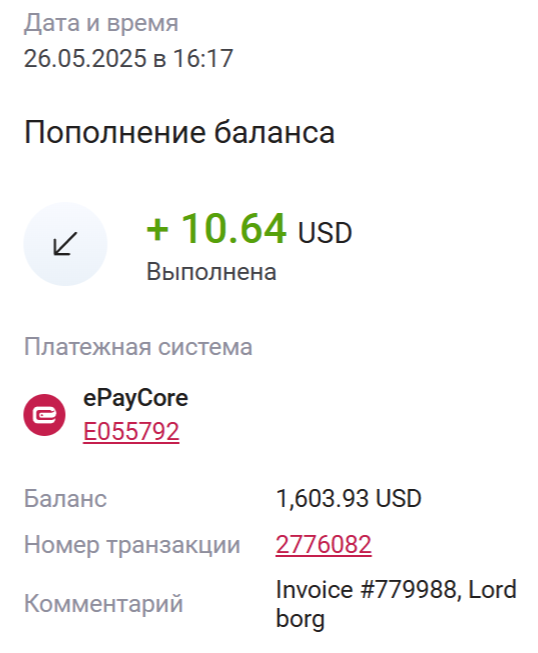Screen dimensions: 538x653
Task: Click the Баланс label
Action: pyautogui.click(x=65, y=498)
